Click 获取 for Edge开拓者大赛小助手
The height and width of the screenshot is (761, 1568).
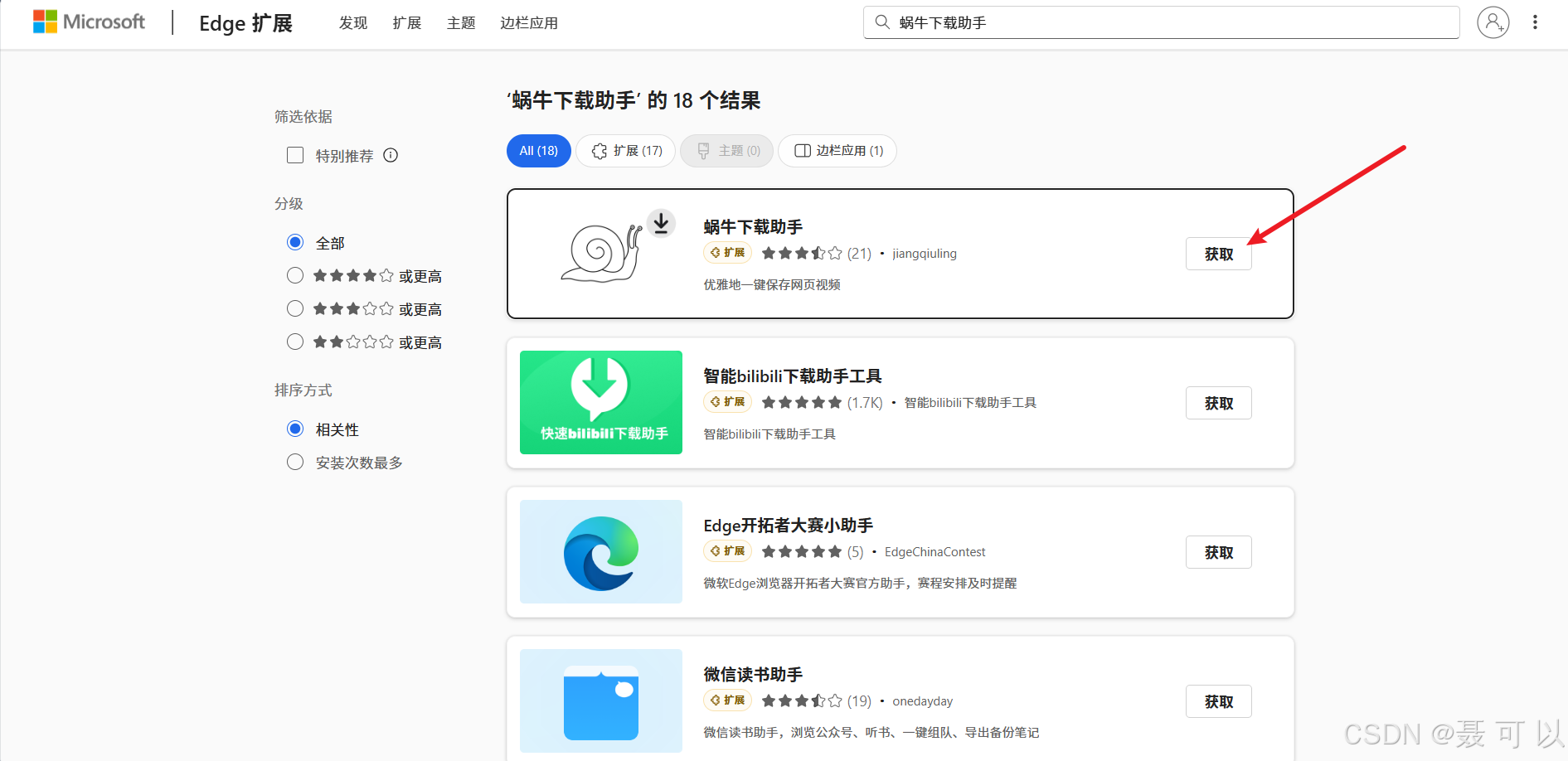(1219, 552)
